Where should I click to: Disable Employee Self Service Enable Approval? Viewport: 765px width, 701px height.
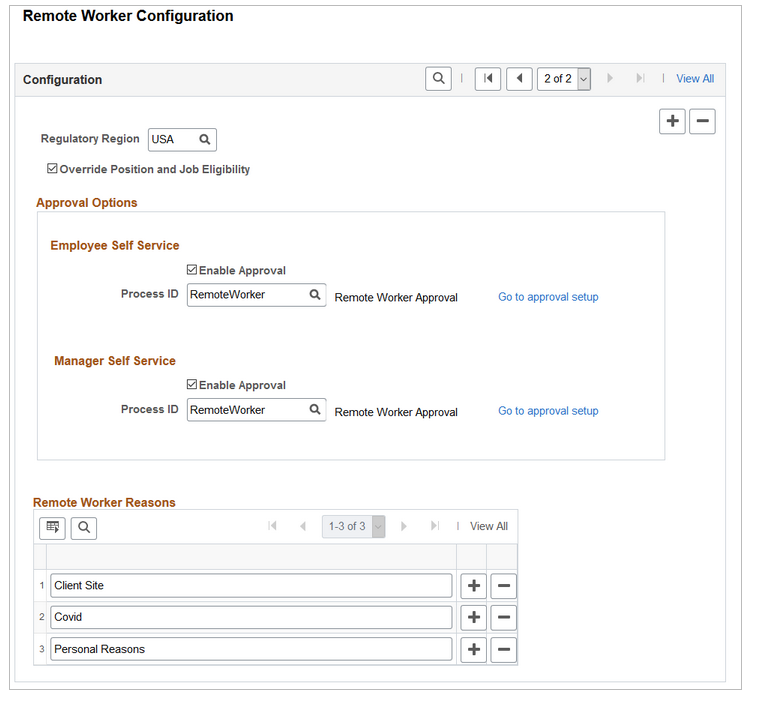tap(192, 270)
